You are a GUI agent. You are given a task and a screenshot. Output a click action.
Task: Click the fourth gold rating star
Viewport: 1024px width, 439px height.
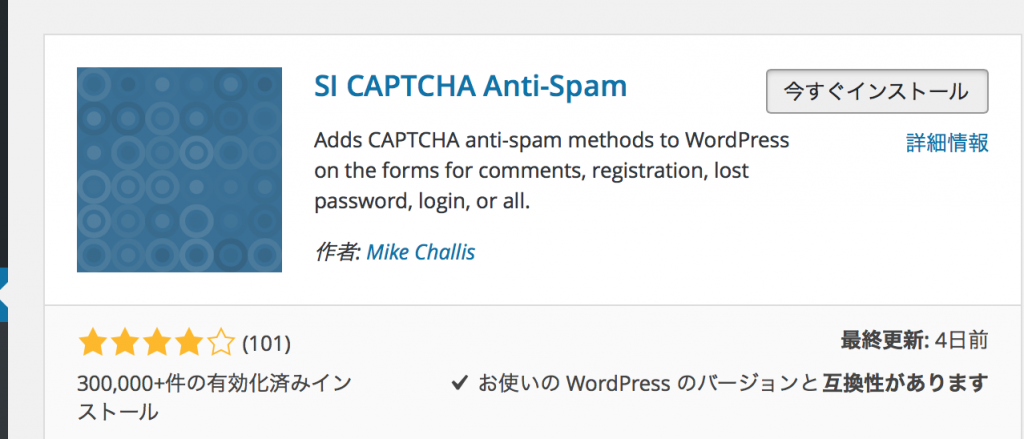point(188,345)
